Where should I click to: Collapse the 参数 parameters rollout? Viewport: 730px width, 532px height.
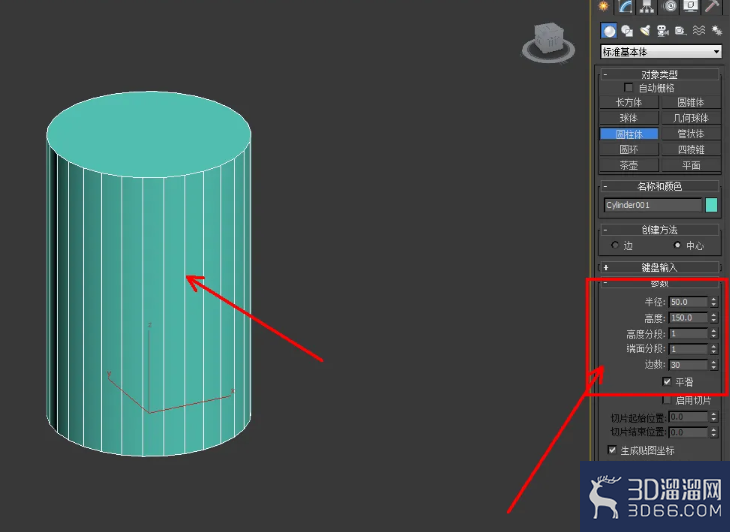tap(660, 283)
